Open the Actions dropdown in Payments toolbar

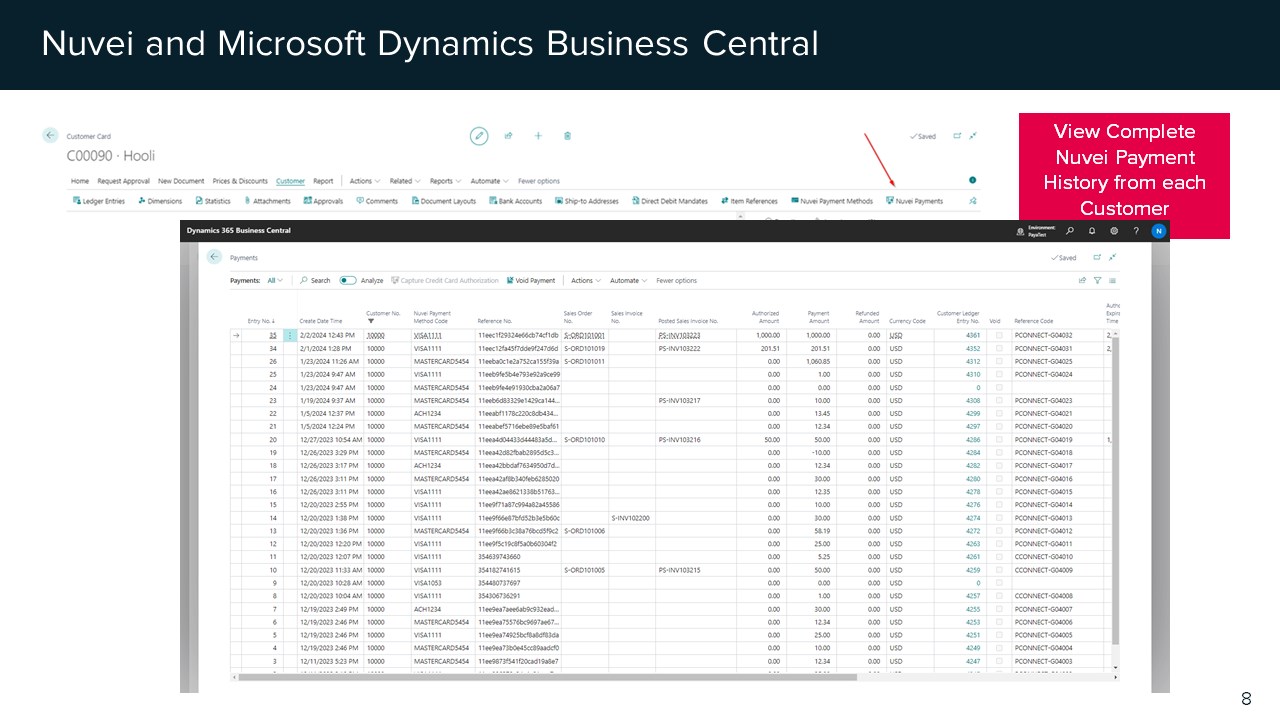pos(585,281)
